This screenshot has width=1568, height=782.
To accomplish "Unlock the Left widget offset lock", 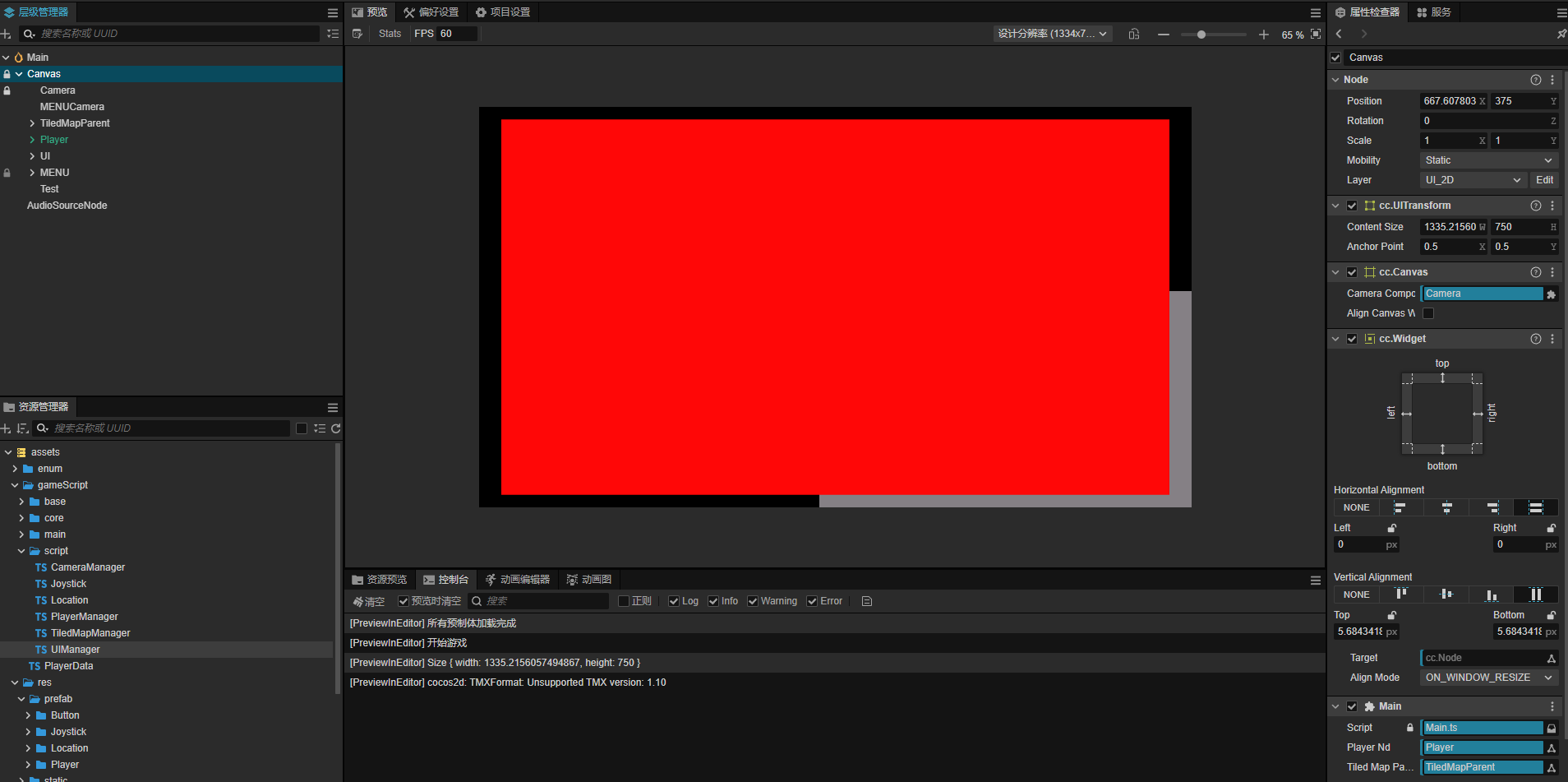I will coord(1392,528).
